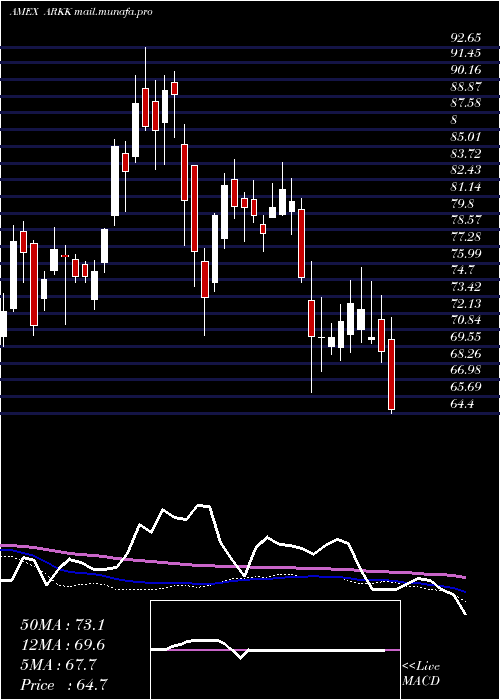This screenshot has height=700, width=500.
Task: Select the 92.65 price axis label
Action: click(466, 37)
